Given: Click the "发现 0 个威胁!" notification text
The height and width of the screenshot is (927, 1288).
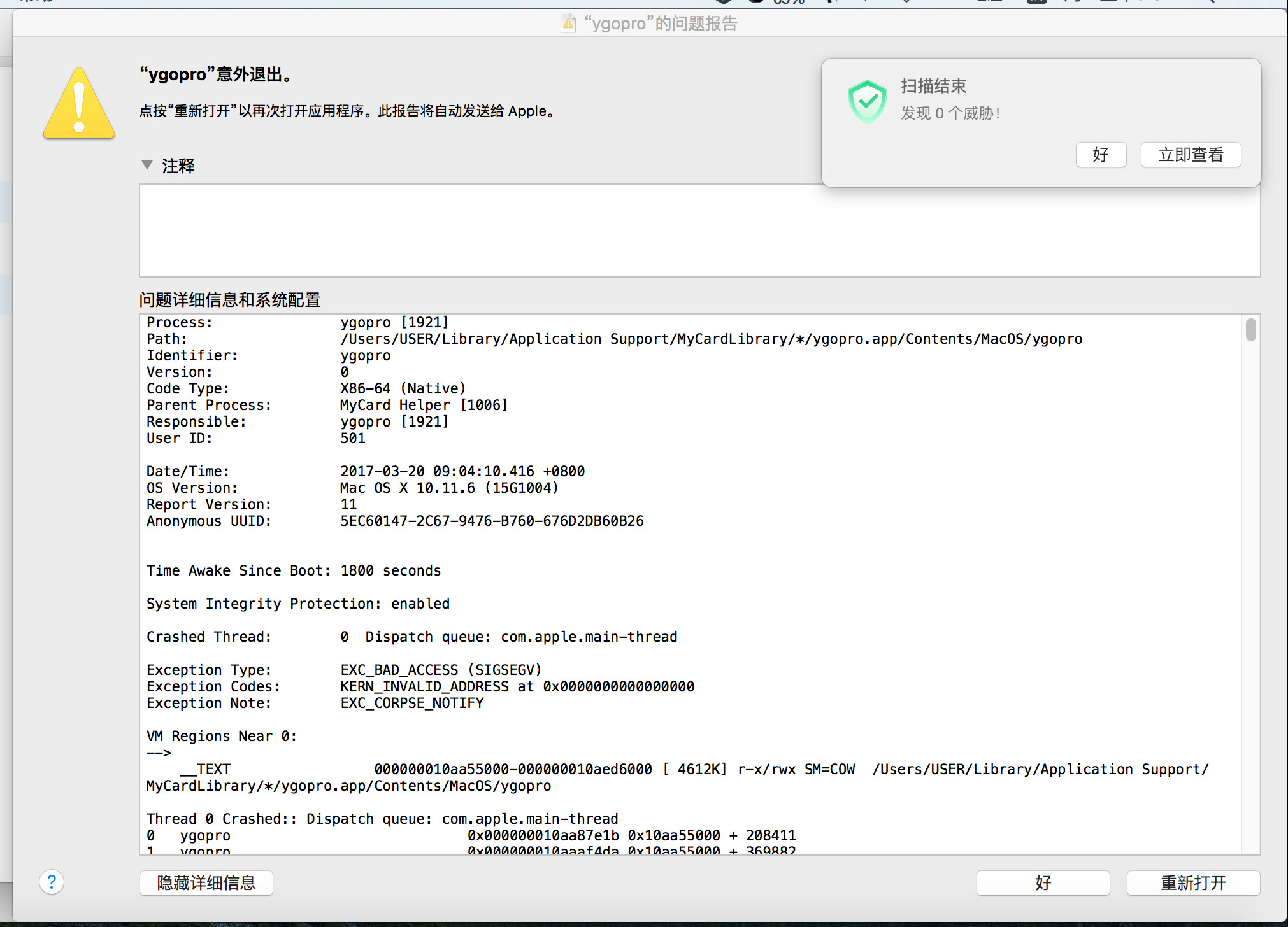Looking at the screenshot, I should (x=950, y=113).
